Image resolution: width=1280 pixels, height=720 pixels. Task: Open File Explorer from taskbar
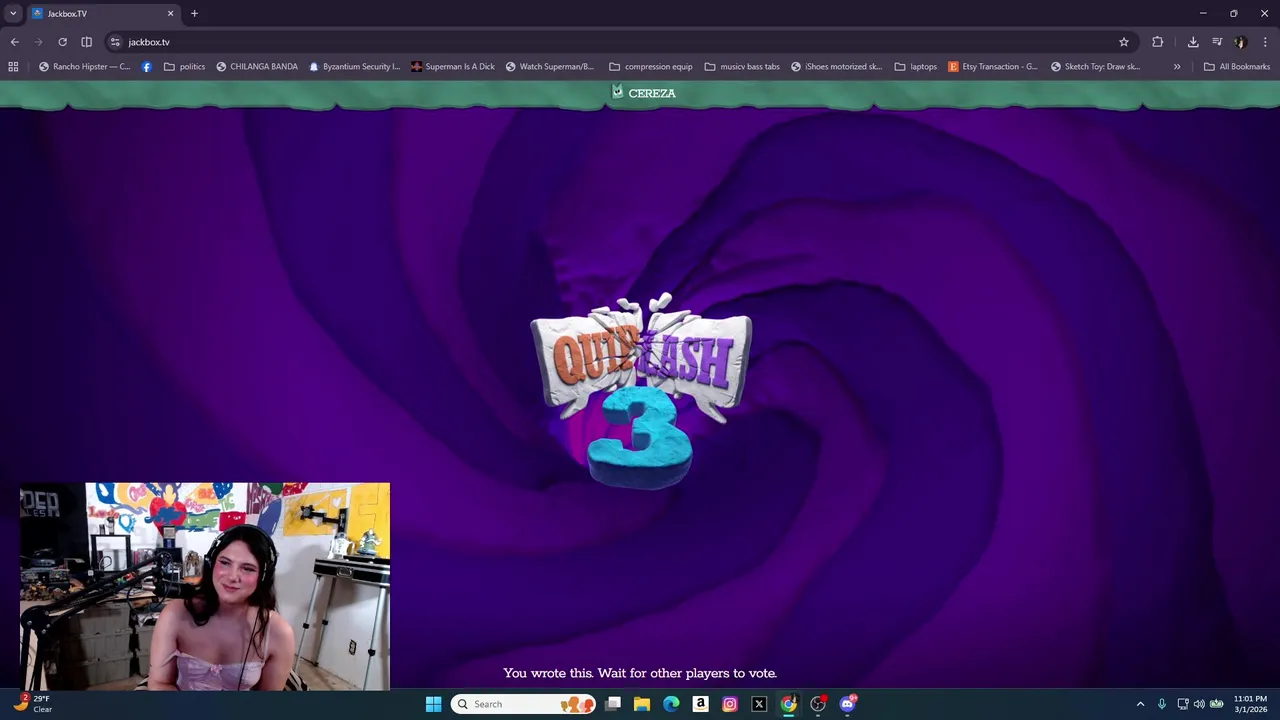pos(642,704)
